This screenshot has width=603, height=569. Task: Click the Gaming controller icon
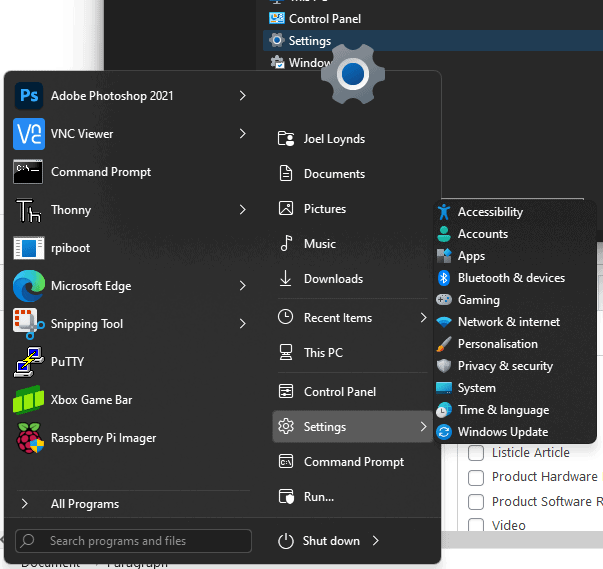[444, 299]
